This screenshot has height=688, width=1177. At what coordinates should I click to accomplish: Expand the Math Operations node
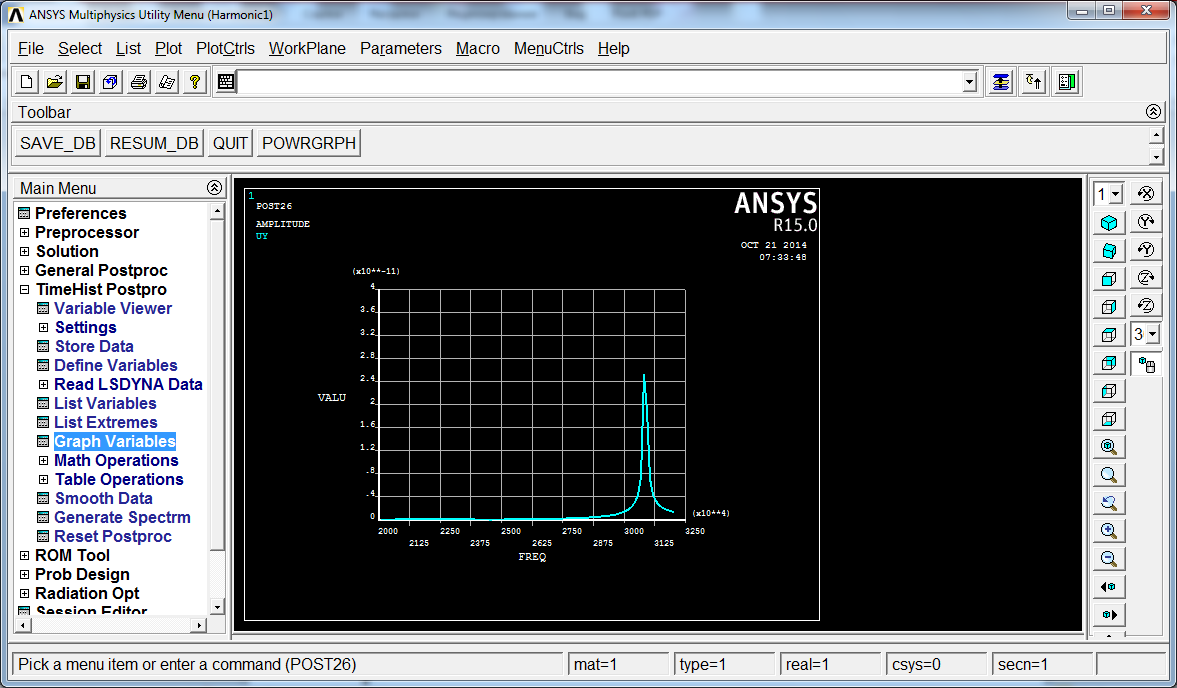click(x=44, y=461)
